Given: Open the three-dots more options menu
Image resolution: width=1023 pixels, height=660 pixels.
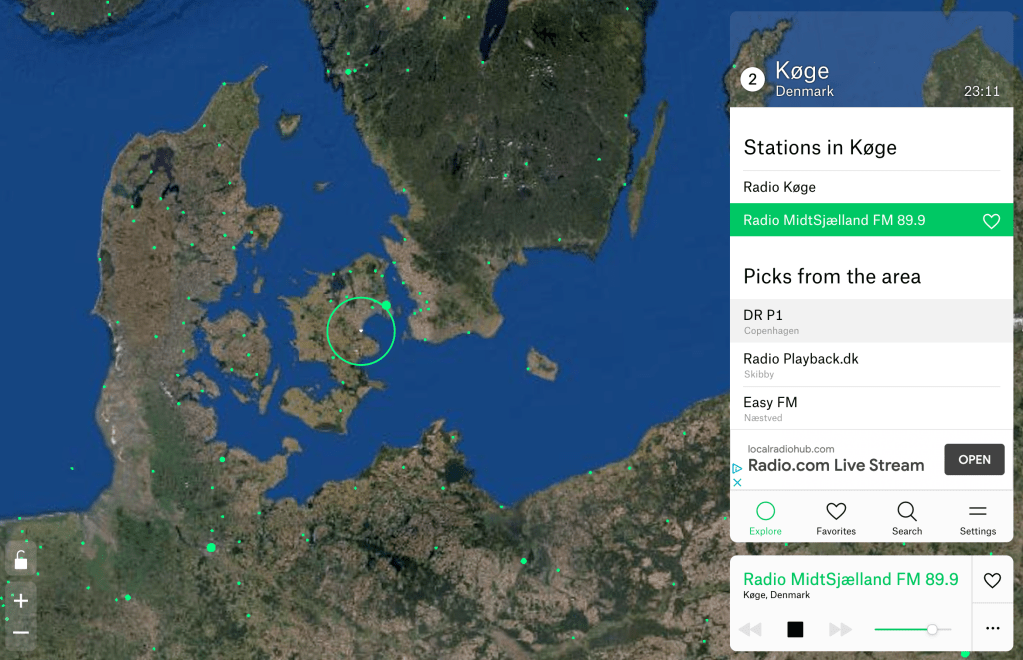Looking at the screenshot, I should point(992,629).
